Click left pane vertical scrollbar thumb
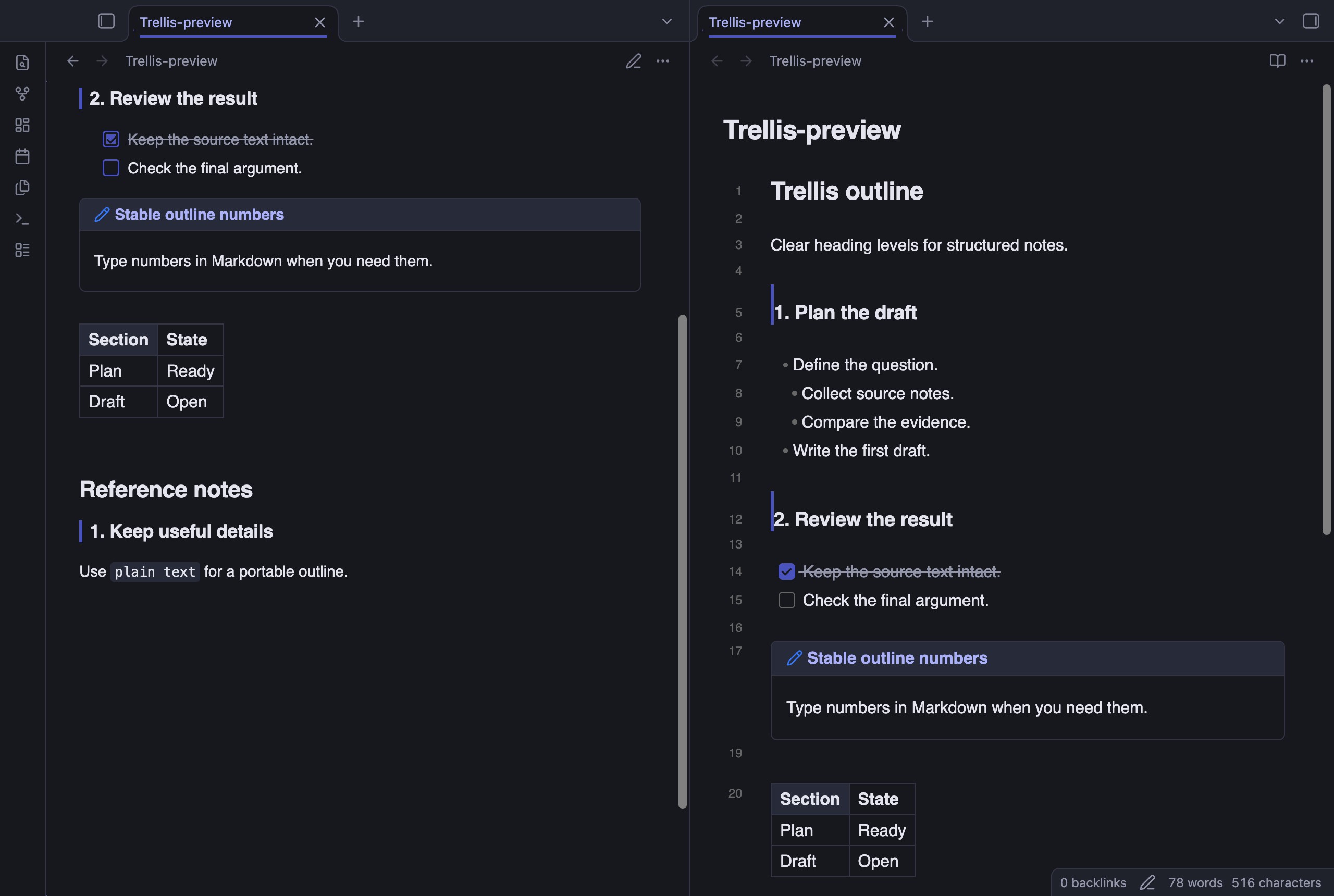The height and width of the screenshot is (896, 1334). tap(683, 561)
